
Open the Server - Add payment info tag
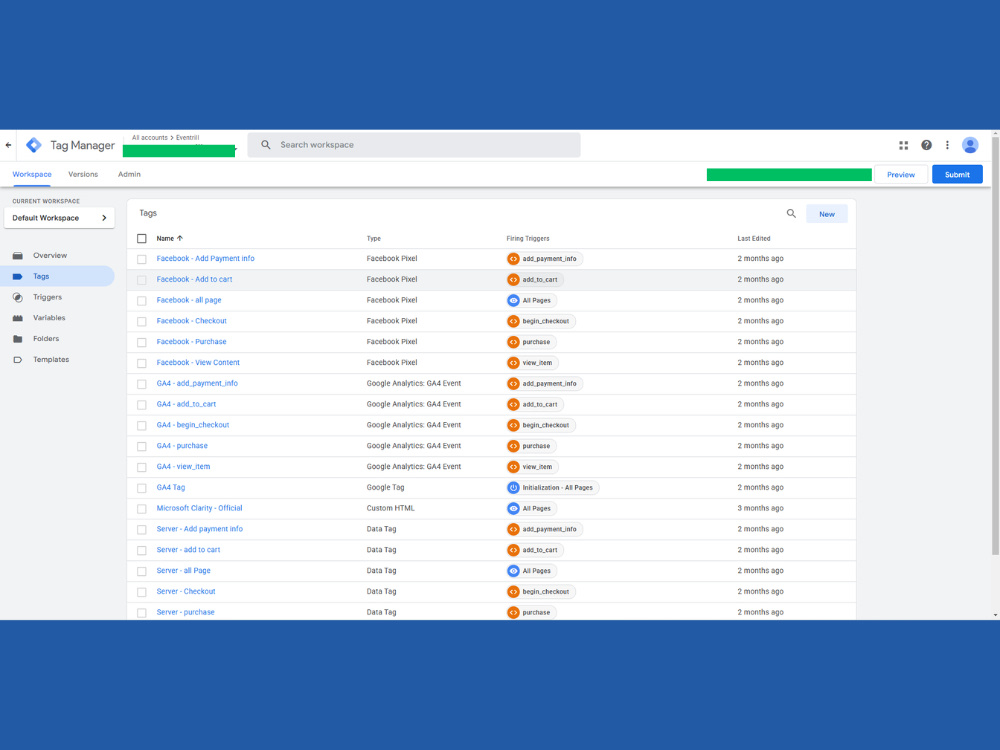[200, 529]
